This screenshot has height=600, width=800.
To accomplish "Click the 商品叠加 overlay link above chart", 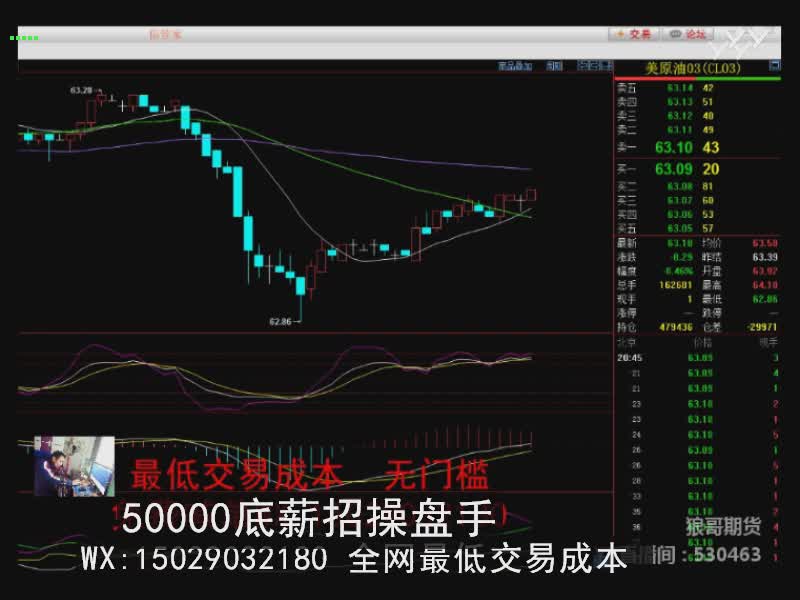I will pos(514,67).
